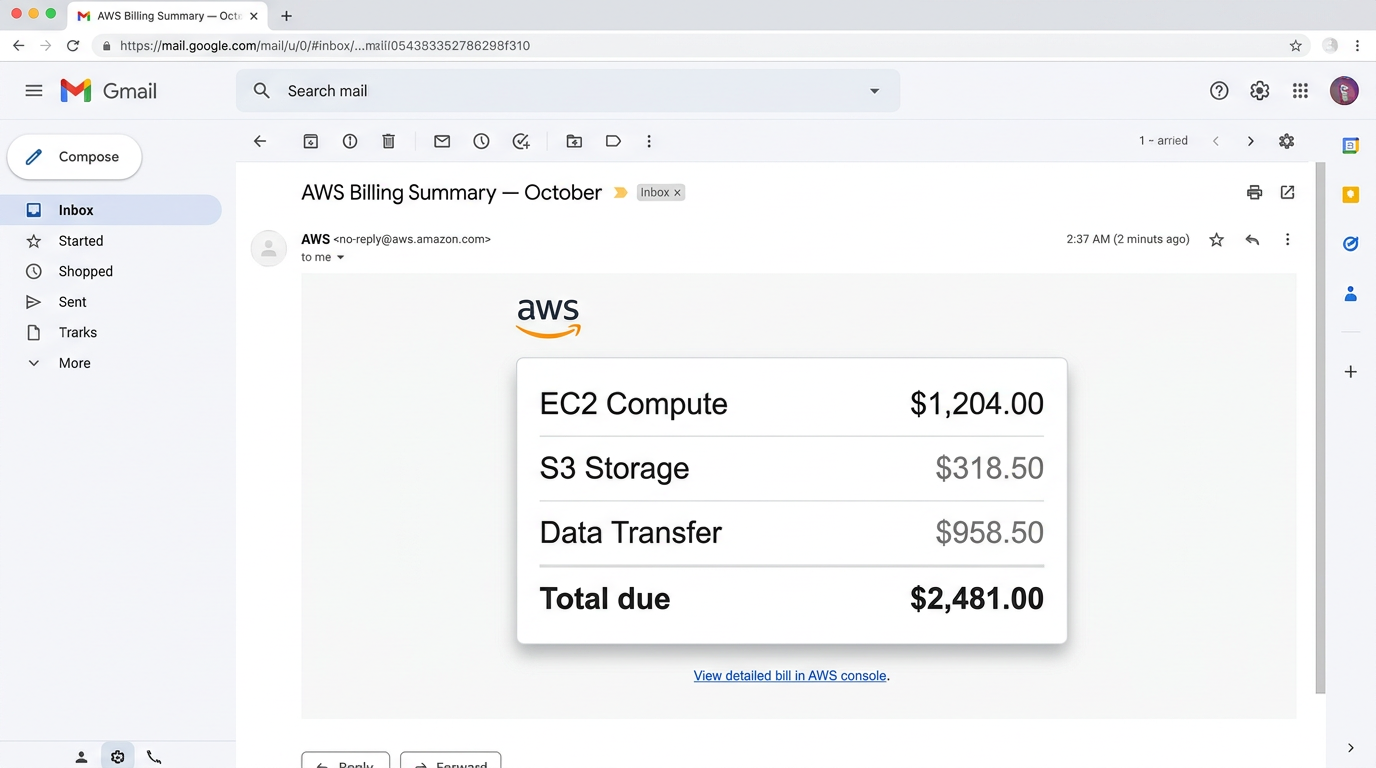This screenshot has width=1376, height=768.
Task: Archive this email
Action: [311, 141]
